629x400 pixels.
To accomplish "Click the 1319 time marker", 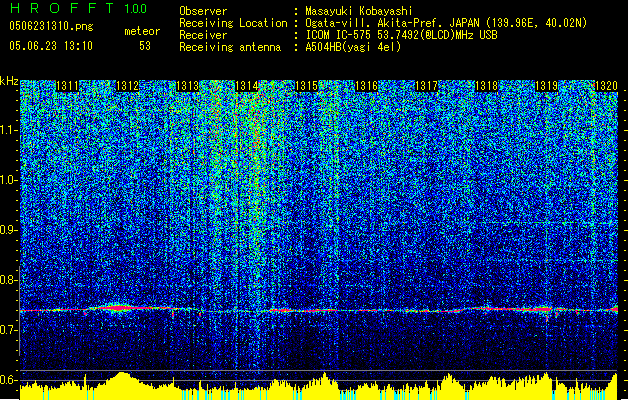I will pos(546,86).
